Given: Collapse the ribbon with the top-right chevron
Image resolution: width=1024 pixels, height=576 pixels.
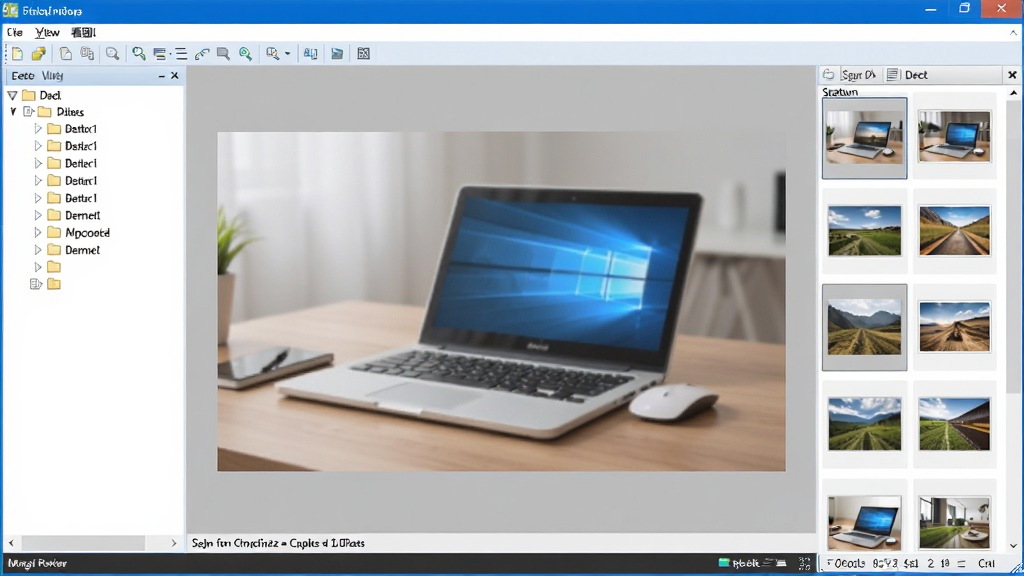Looking at the screenshot, I should click(1014, 32).
